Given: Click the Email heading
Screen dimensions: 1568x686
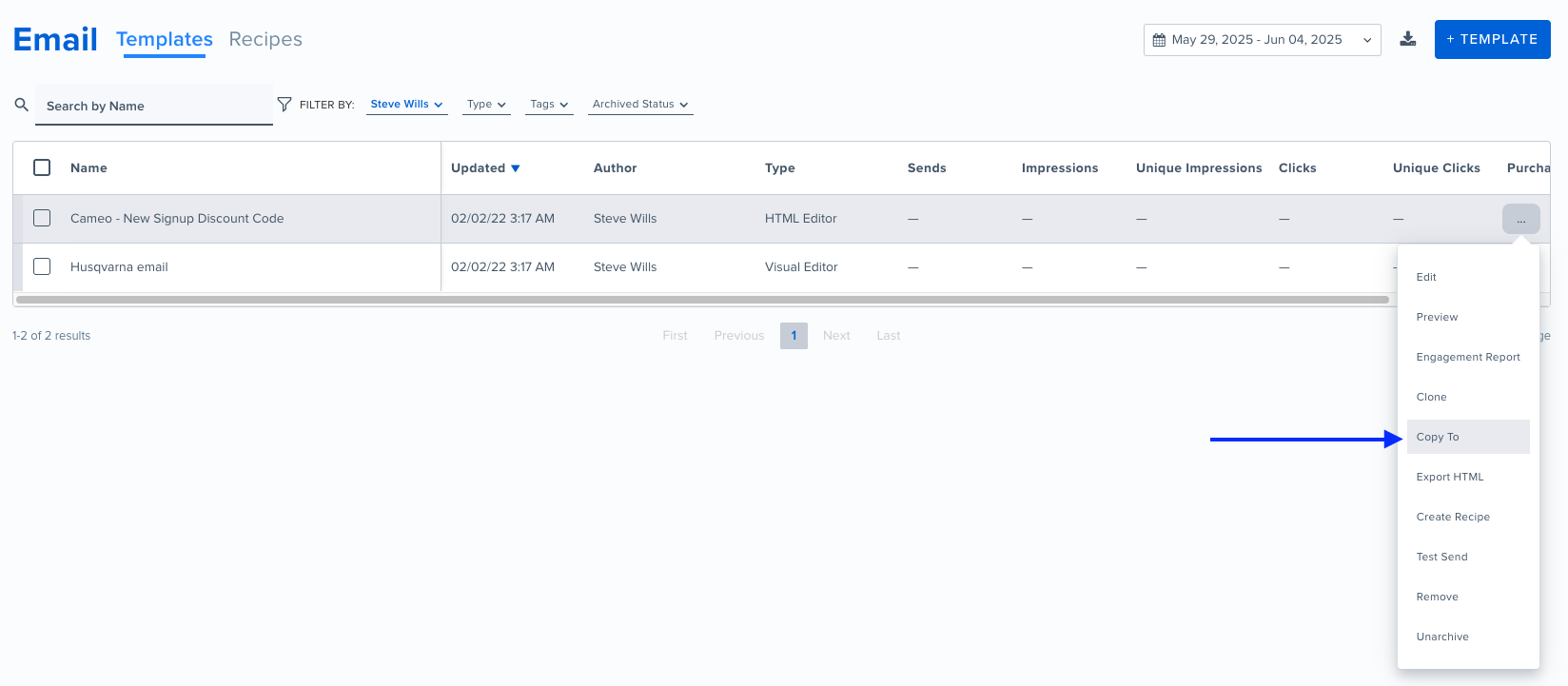Looking at the screenshot, I should click(x=55, y=39).
